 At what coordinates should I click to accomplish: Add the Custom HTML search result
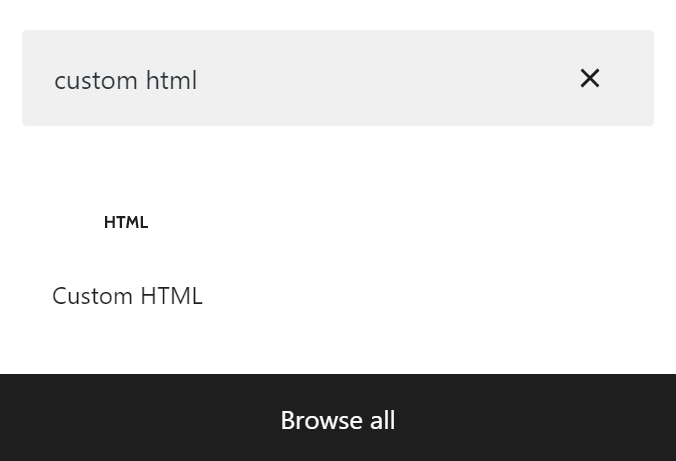click(x=127, y=259)
